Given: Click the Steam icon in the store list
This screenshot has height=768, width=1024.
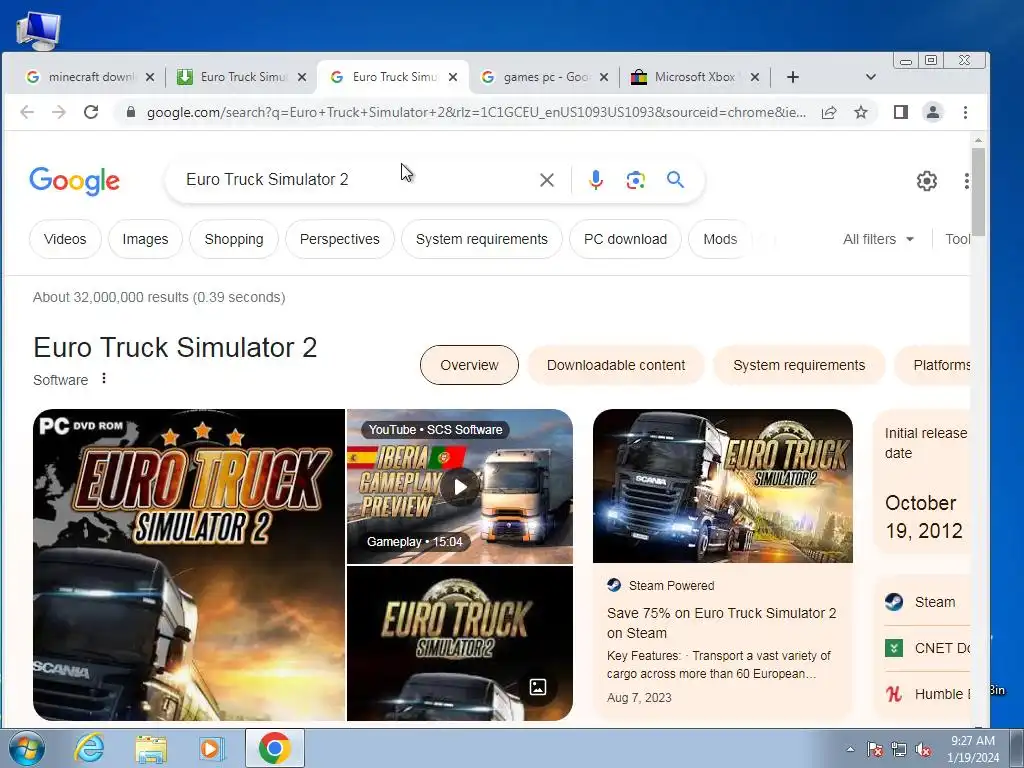Looking at the screenshot, I should 894,601.
